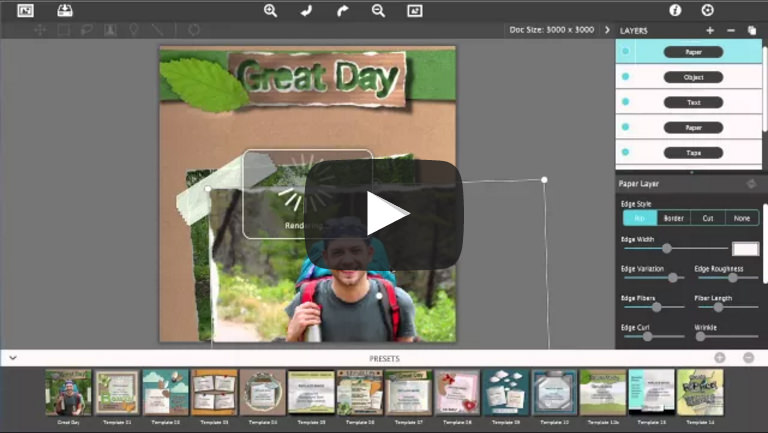The height and width of the screenshot is (433, 768).
Task: Click the fit-to-screen icon beside zoom out
Action: tap(415, 11)
